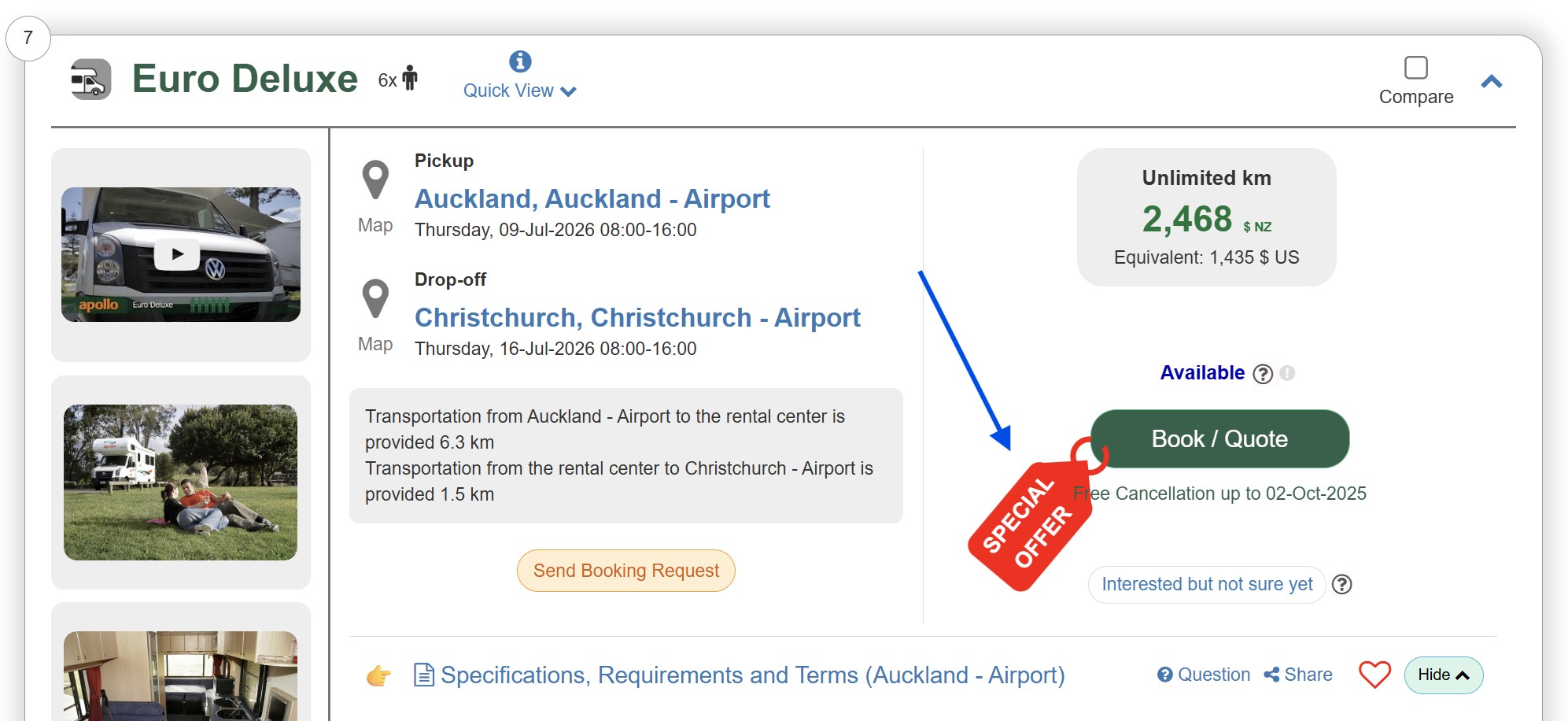Viewport: 1568px width, 721px height.
Task: Open Specifications, Requirements and Terms link
Action: click(x=751, y=675)
